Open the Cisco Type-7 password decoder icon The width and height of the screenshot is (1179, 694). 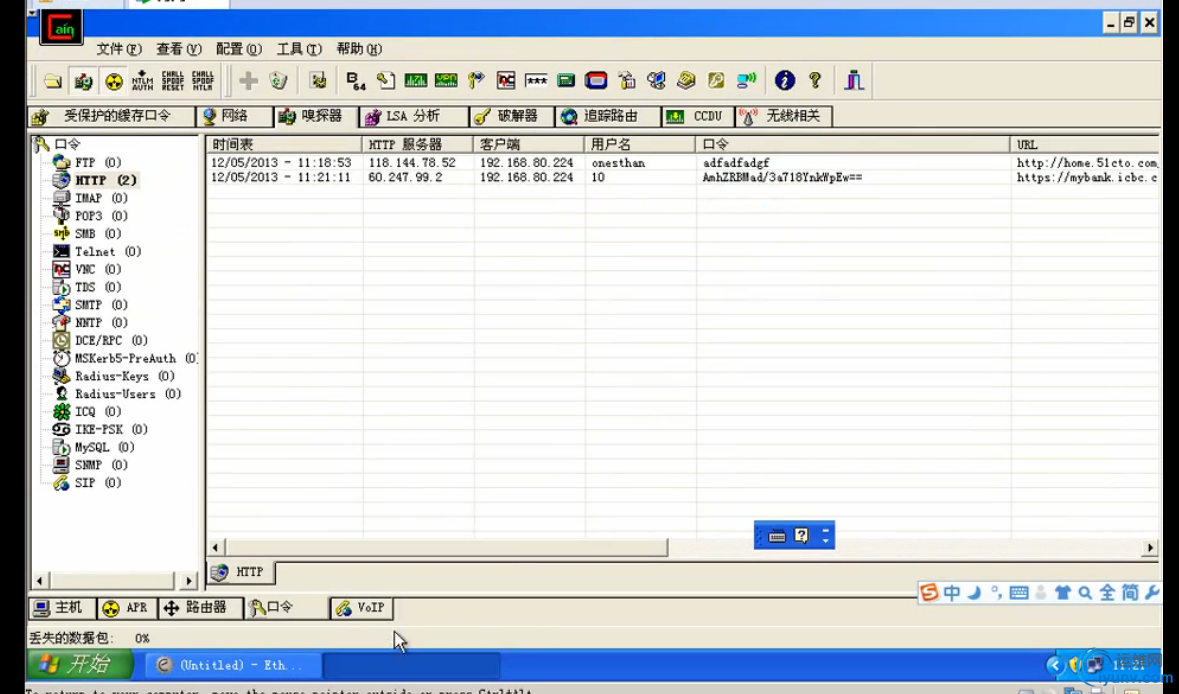416,80
